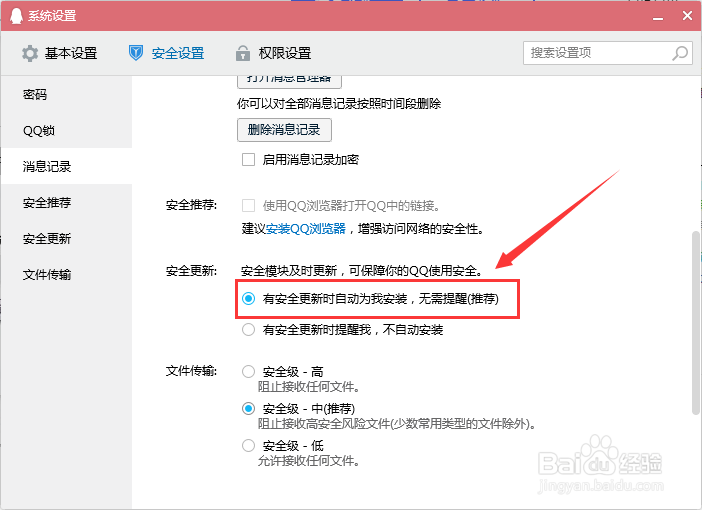Select QQ锁 in the sidebar
This screenshot has height=510, width=702.
click(66, 130)
